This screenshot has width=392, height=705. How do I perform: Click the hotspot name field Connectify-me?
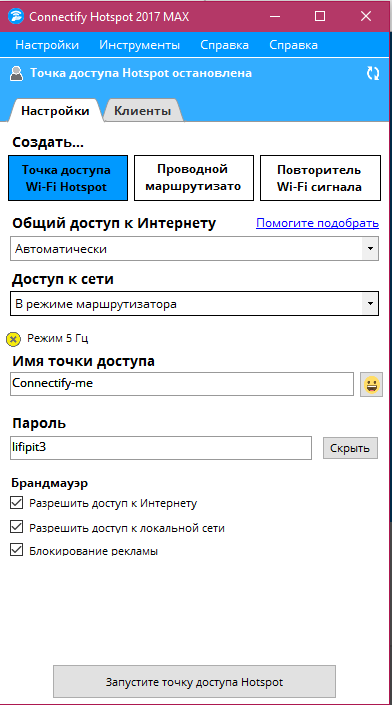[182, 384]
